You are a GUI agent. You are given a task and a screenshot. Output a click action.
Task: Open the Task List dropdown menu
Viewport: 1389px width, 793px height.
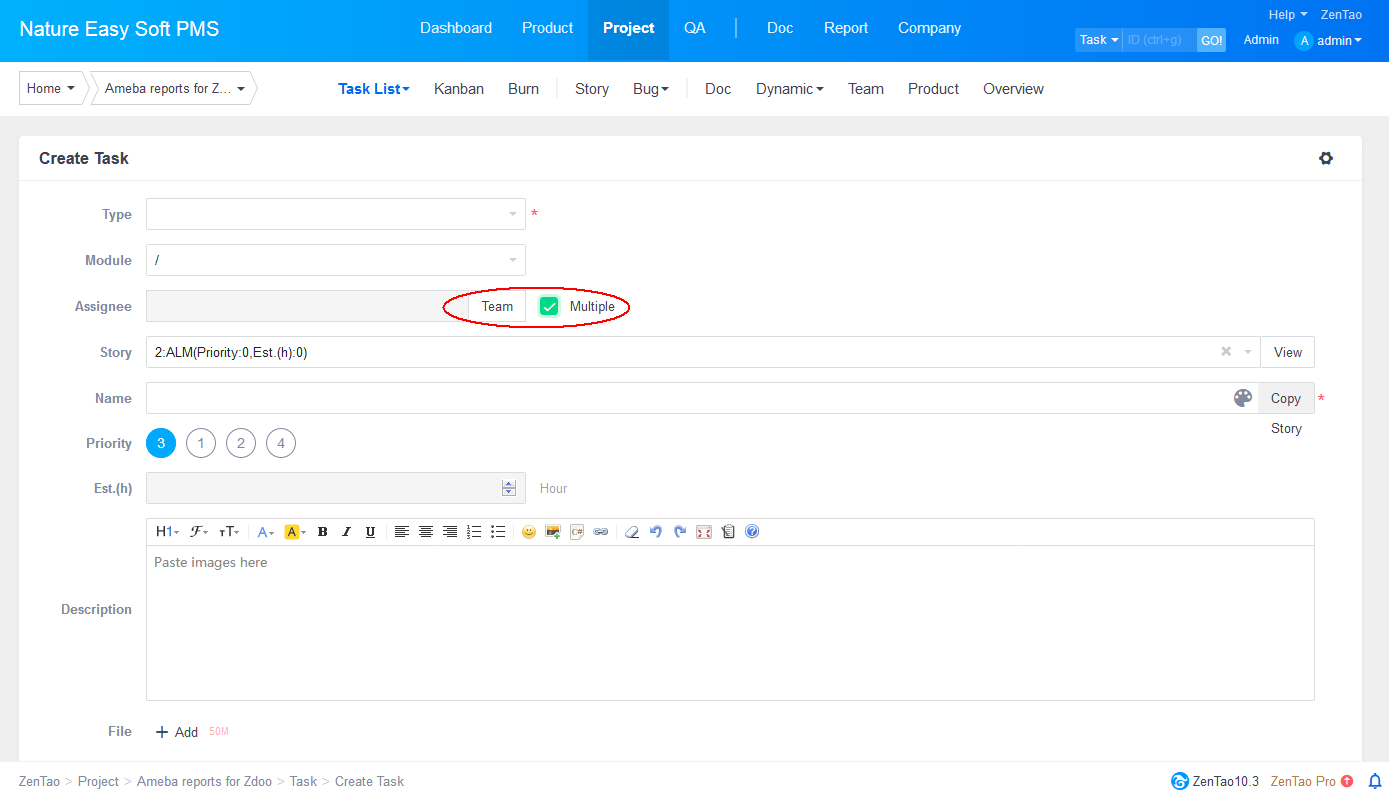[373, 89]
